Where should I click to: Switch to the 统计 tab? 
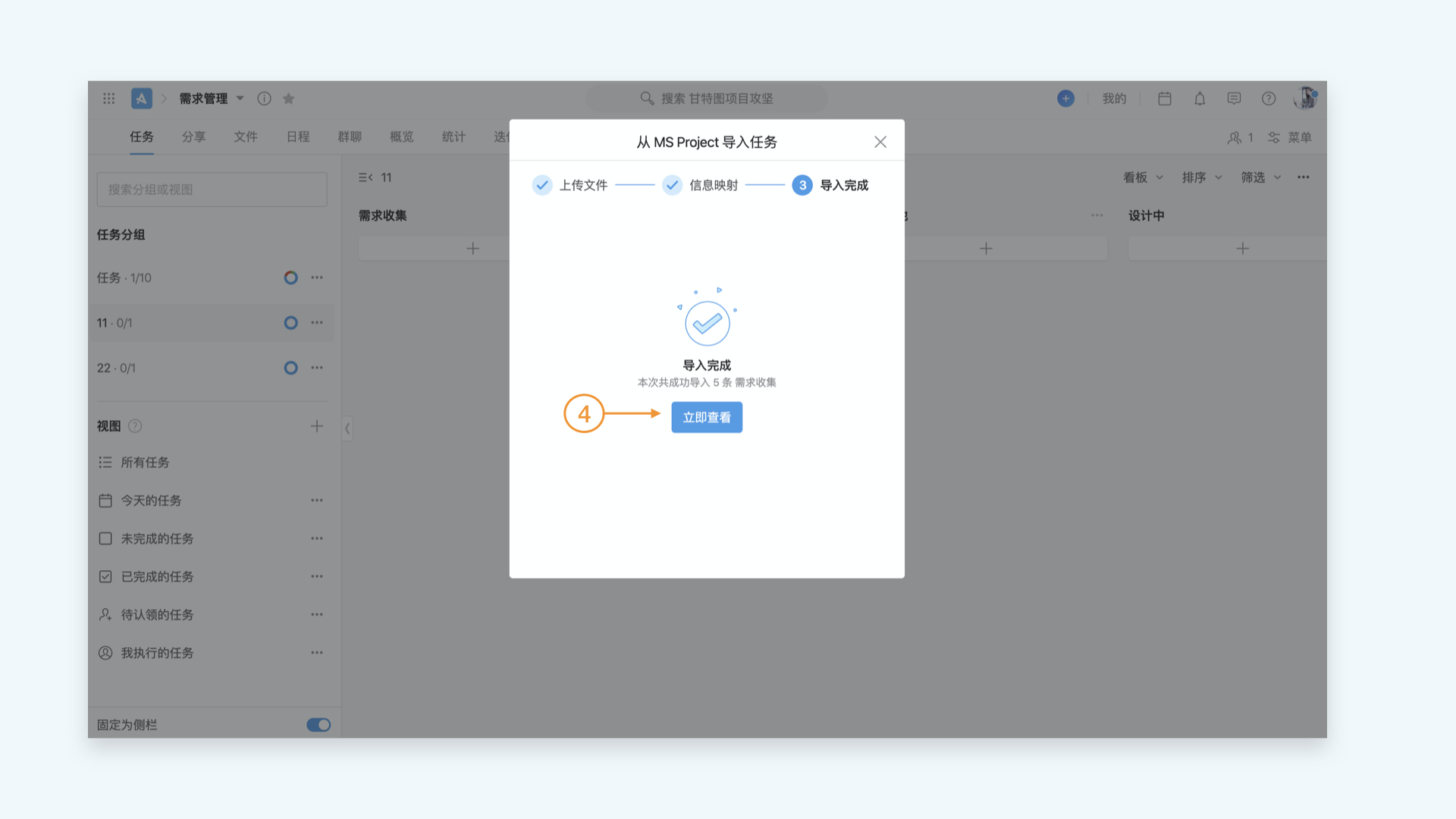point(453,136)
